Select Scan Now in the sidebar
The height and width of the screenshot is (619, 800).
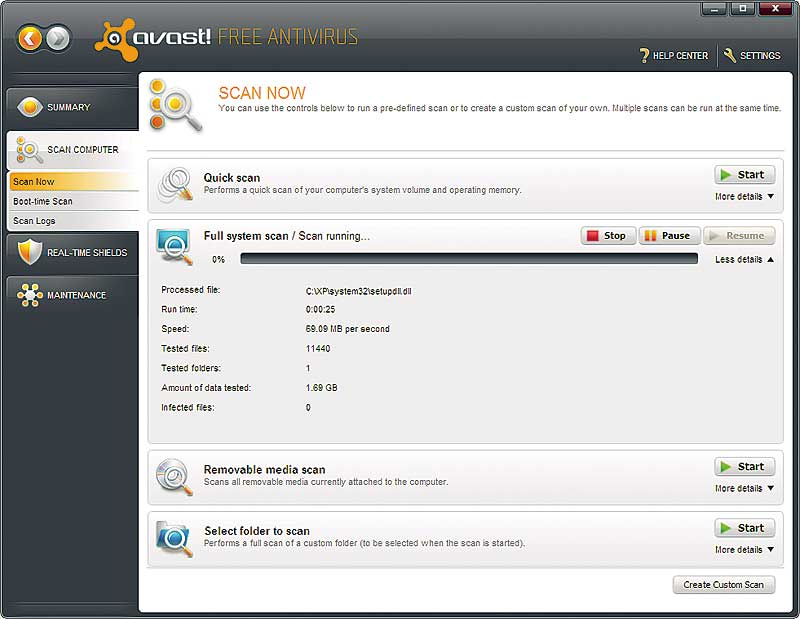point(74,182)
